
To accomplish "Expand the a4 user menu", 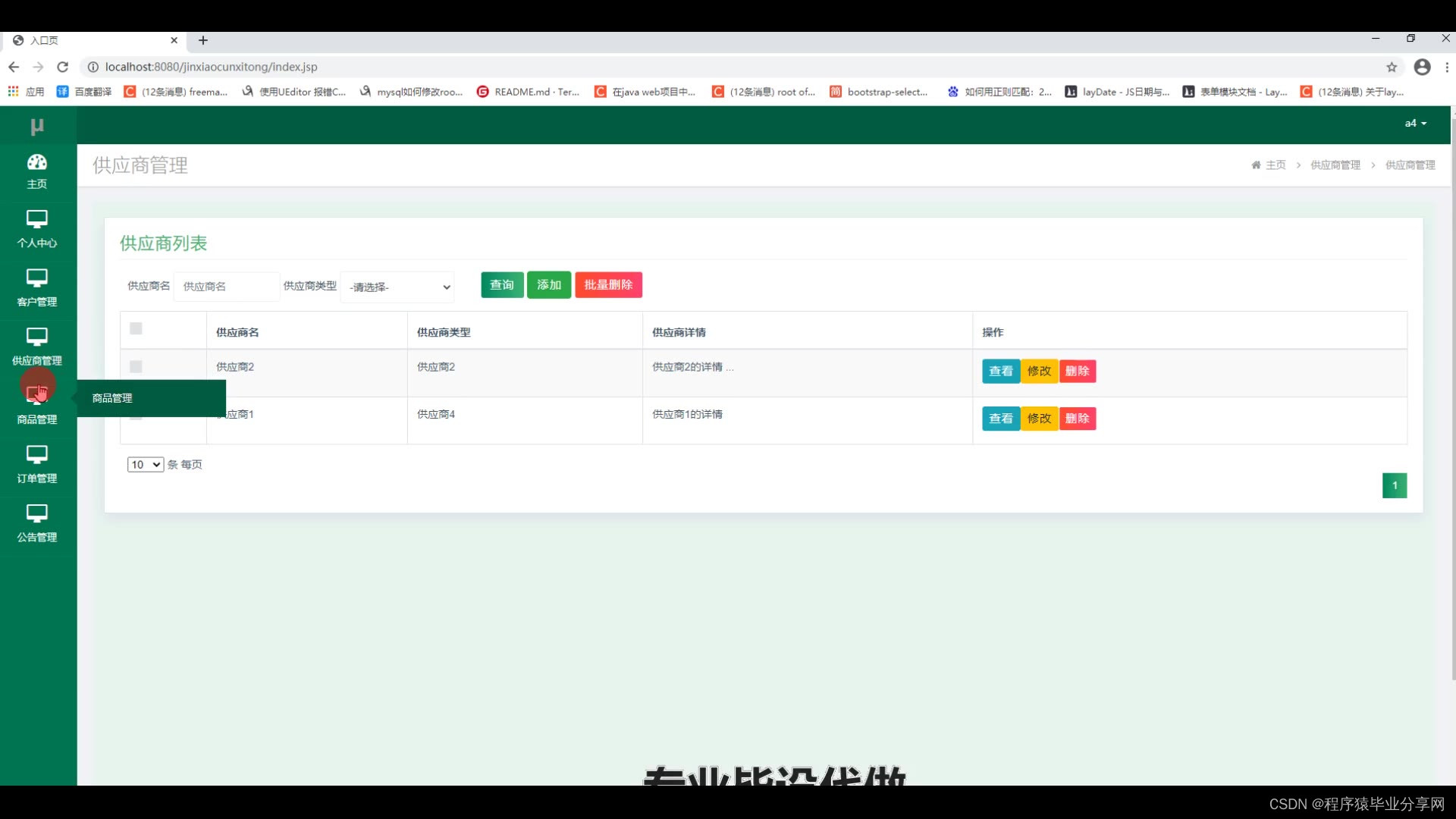I will [x=1415, y=123].
